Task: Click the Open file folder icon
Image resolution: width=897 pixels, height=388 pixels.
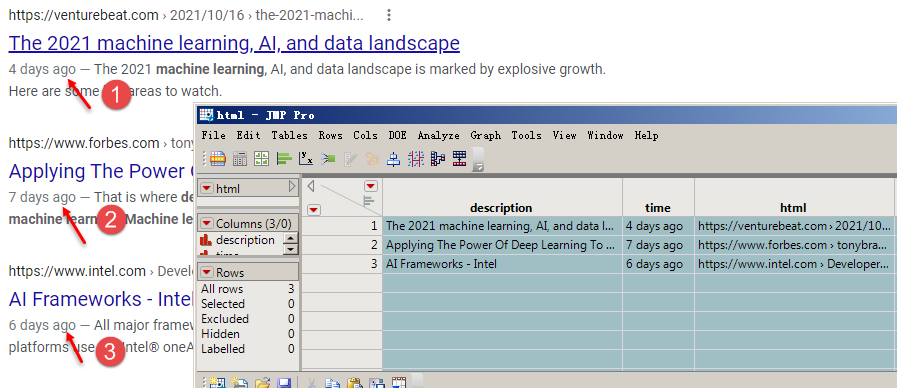Action: (262, 383)
